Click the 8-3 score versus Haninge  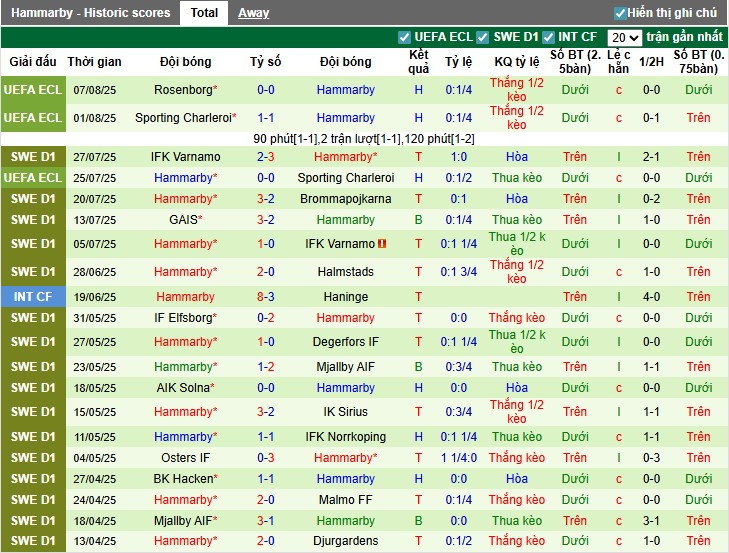pos(265,297)
